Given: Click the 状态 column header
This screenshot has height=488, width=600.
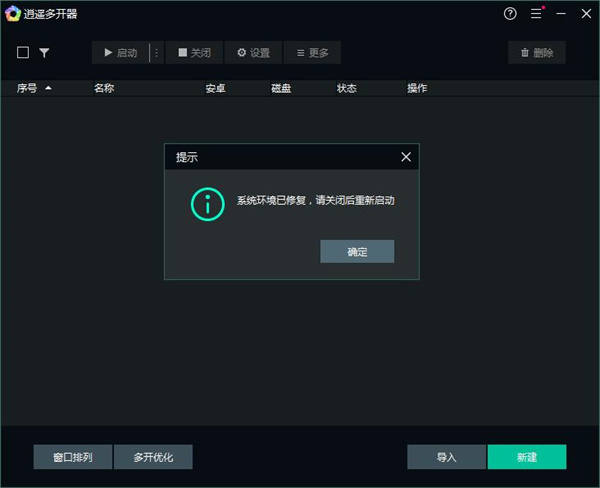Looking at the screenshot, I should (x=347, y=88).
